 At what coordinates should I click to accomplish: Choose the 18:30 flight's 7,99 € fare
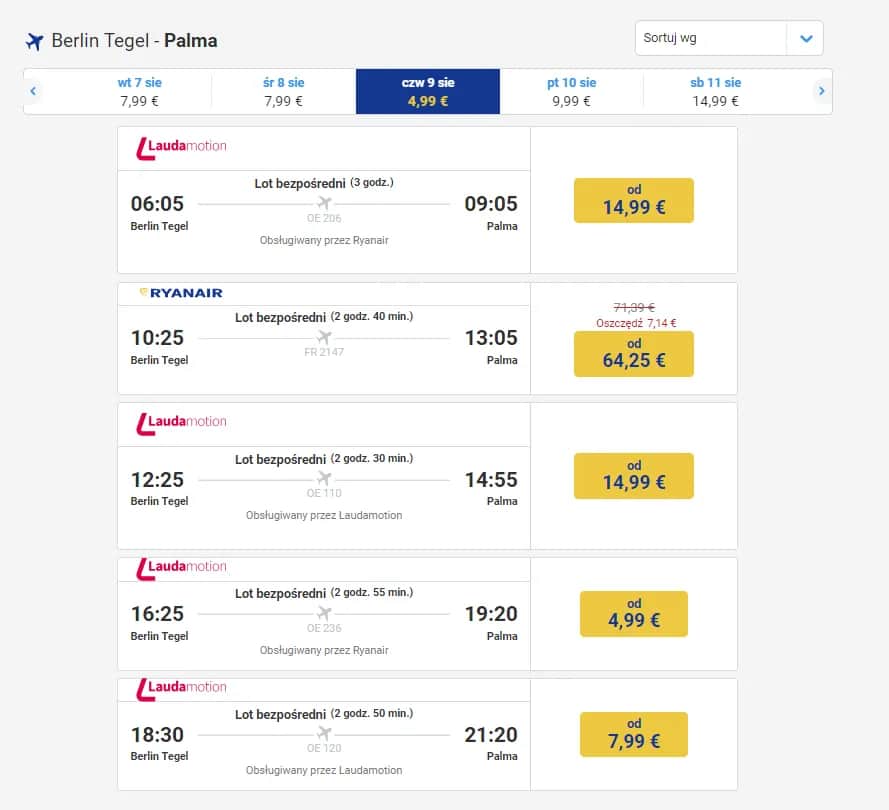634,734
